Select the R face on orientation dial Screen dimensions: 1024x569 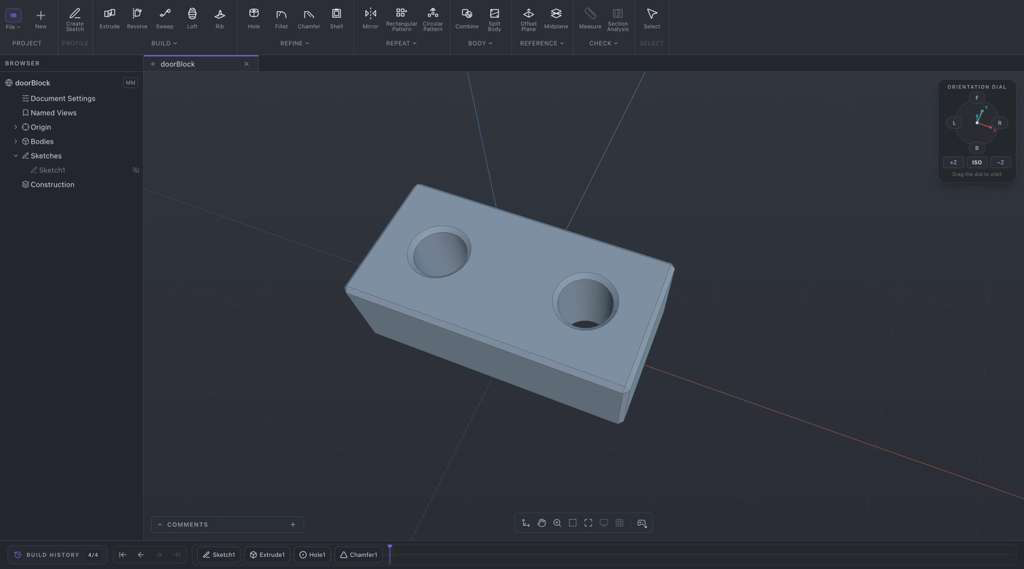pos(999,123)
